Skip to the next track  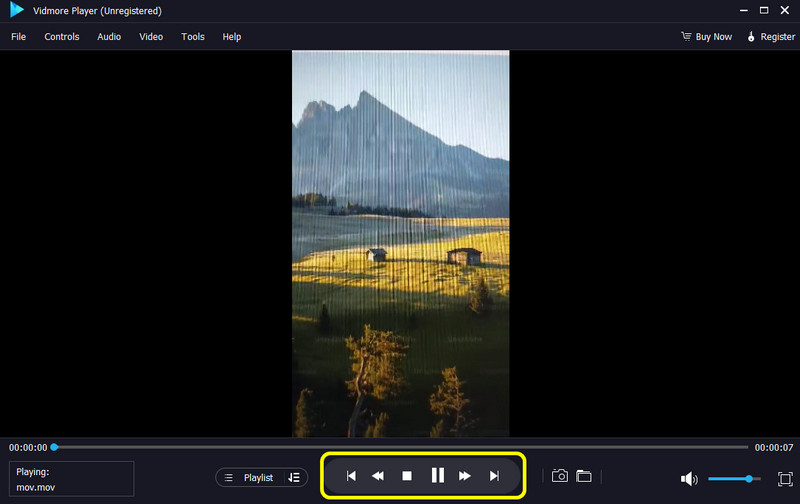coord(494,477)
